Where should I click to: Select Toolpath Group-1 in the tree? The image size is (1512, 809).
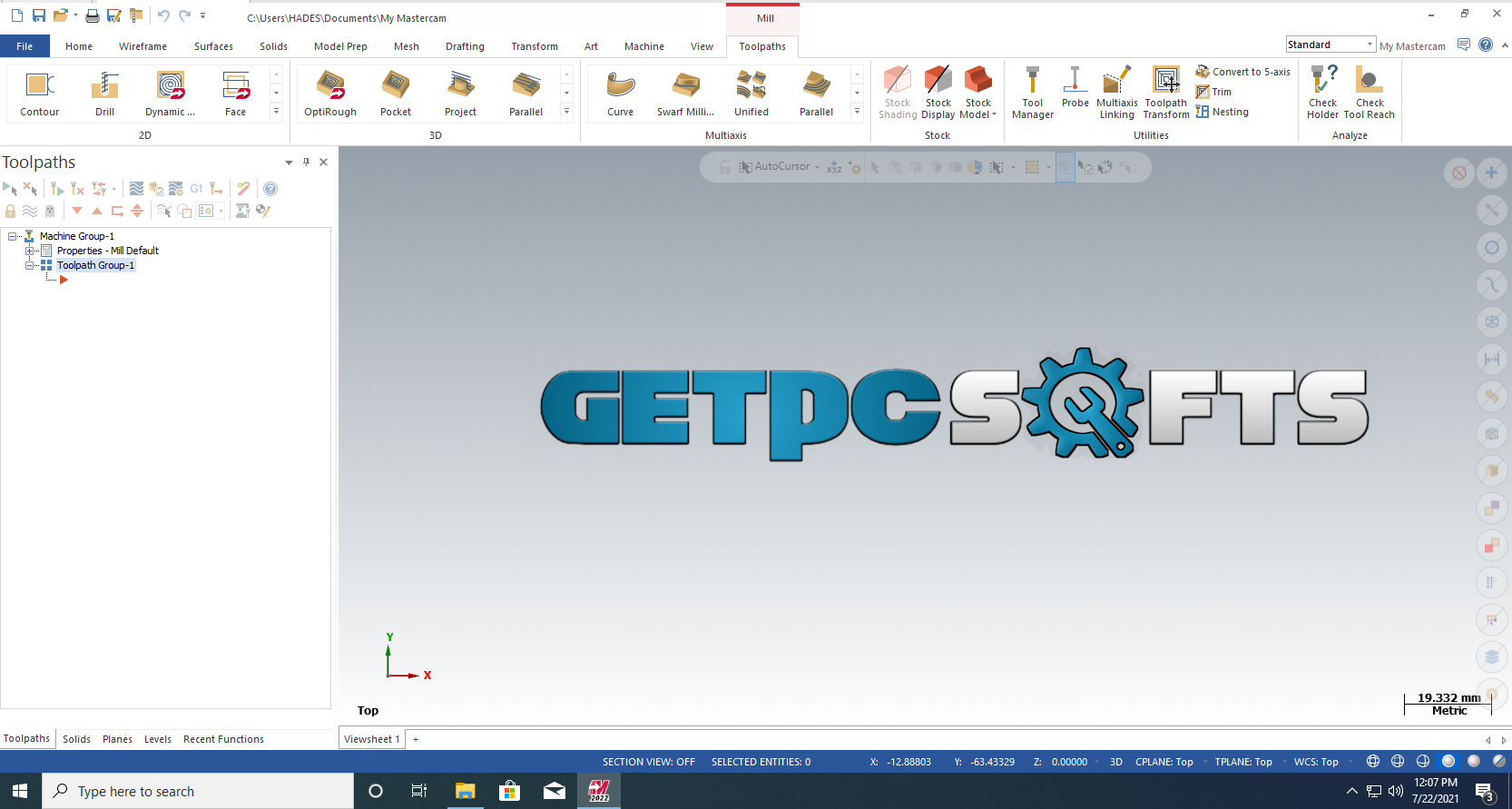pos(95,265)
